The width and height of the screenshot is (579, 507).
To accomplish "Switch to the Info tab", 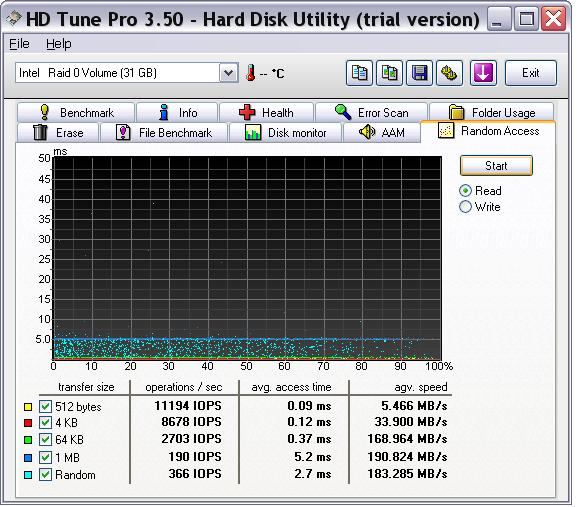I will click(x=177, y=112).
